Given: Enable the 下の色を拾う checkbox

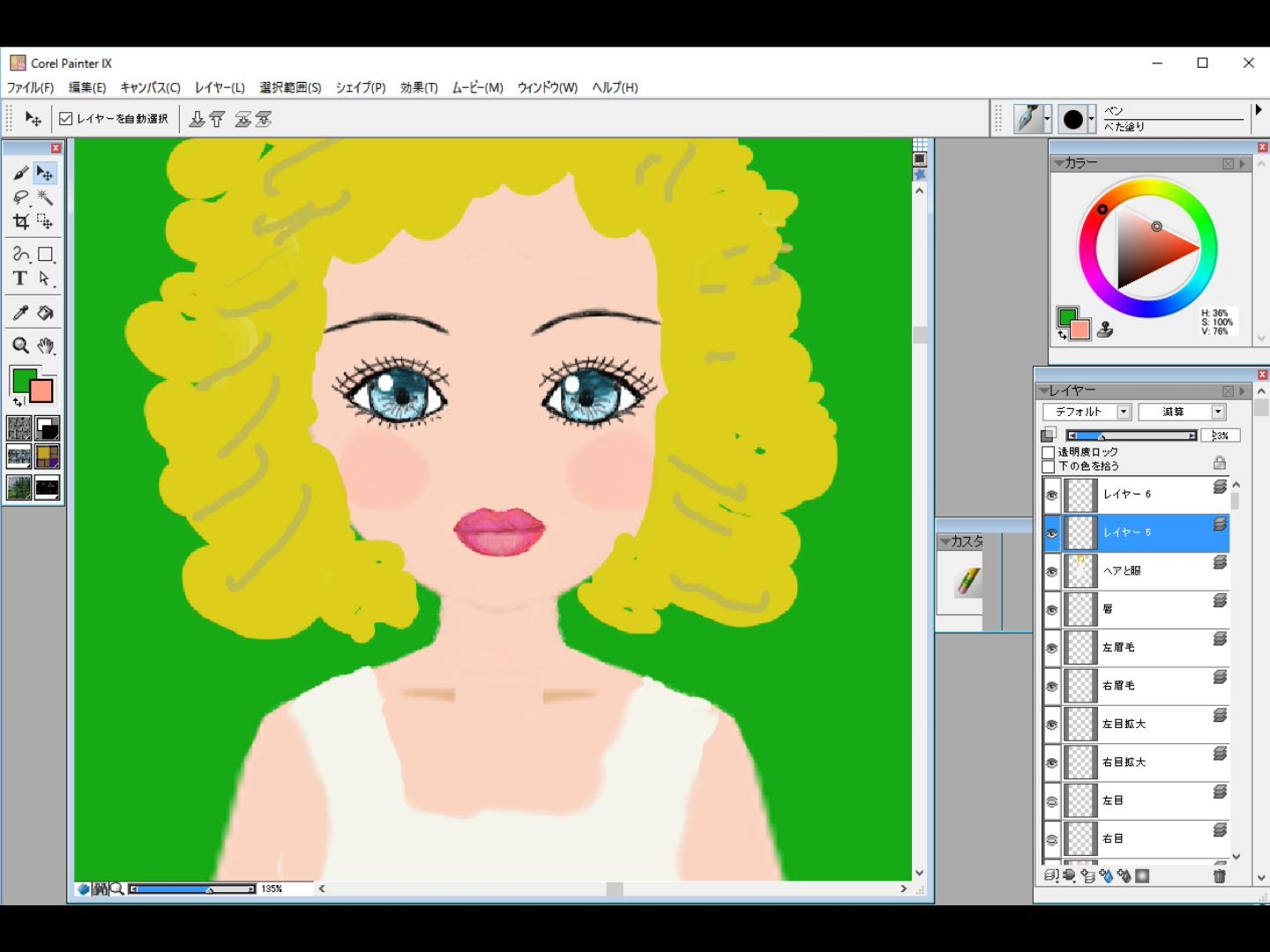Looking at the screenshot, I should (1049, 466).
